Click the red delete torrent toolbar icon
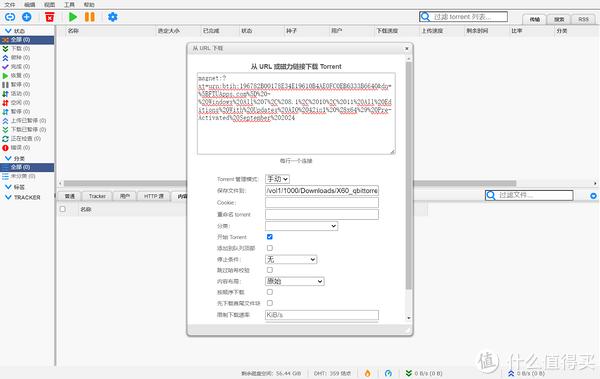This screenshot has height=379, width=600. click(50, 17)
